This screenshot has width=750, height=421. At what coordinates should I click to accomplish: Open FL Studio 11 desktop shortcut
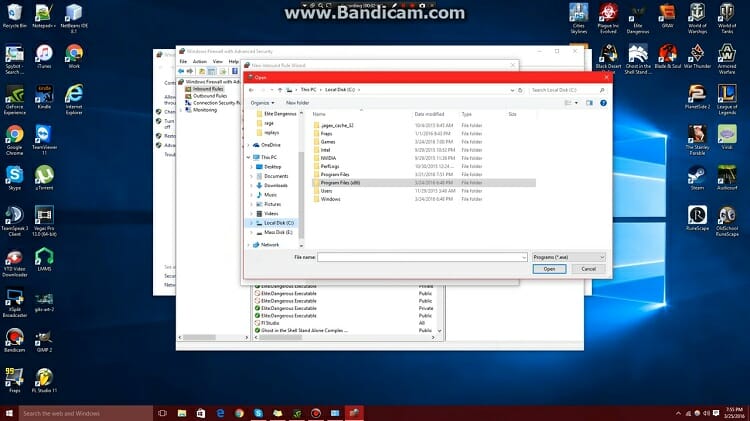pos(44,381)
